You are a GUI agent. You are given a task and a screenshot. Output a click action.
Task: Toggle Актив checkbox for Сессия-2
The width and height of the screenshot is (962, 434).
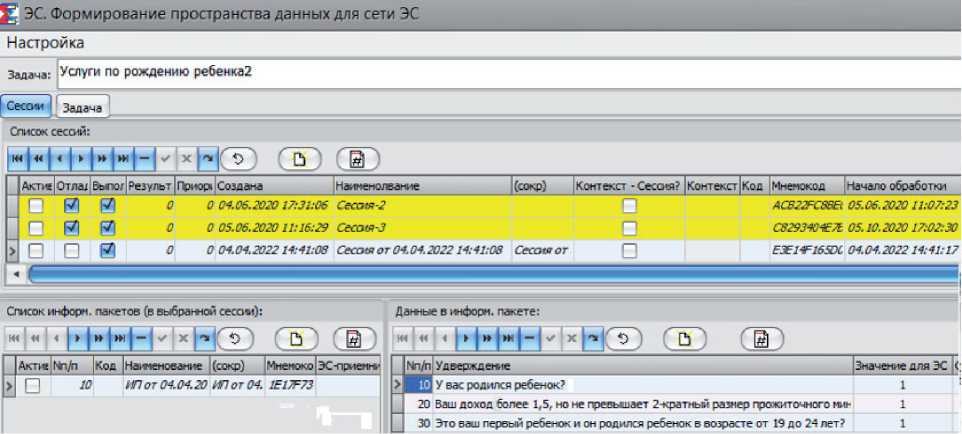[x=36, y=206]
